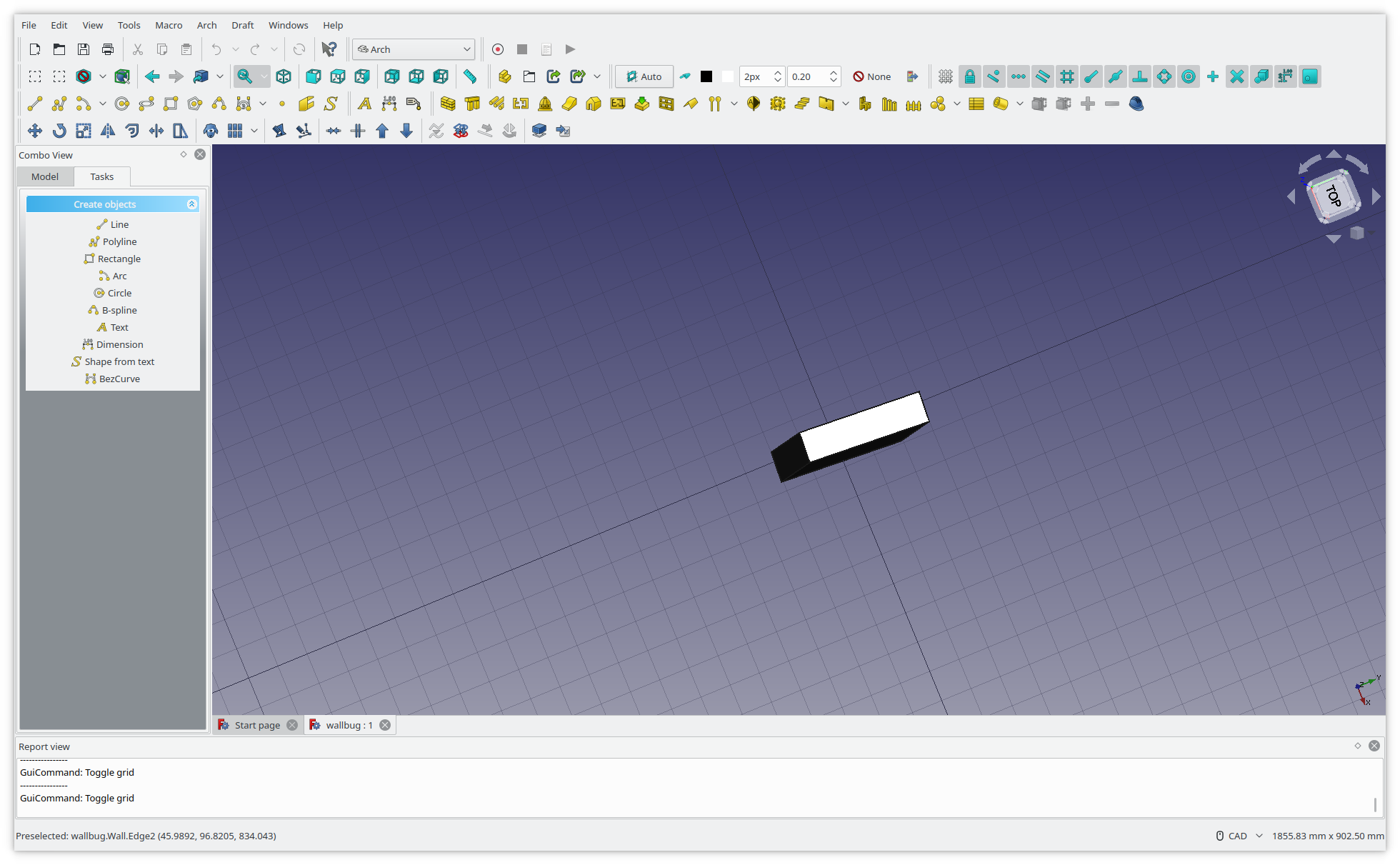1400x865 pixels.
Task: Click the B-spline task entry
Action: tap(119, 310)
